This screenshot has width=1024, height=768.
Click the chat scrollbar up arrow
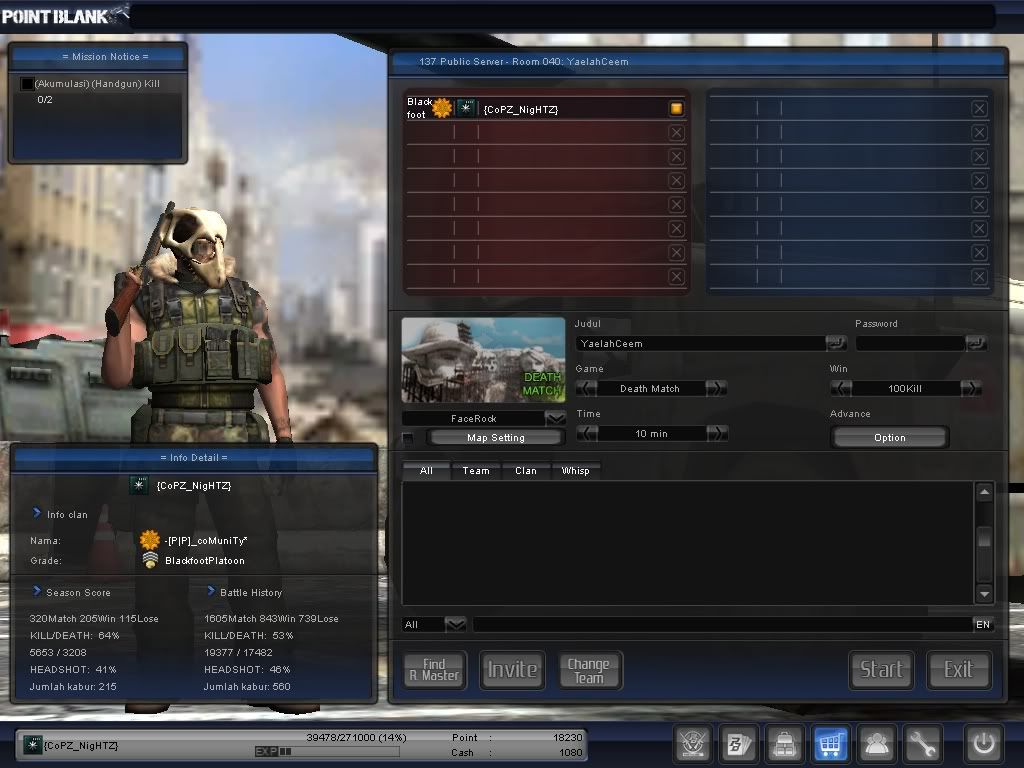[x=984, y=492]
